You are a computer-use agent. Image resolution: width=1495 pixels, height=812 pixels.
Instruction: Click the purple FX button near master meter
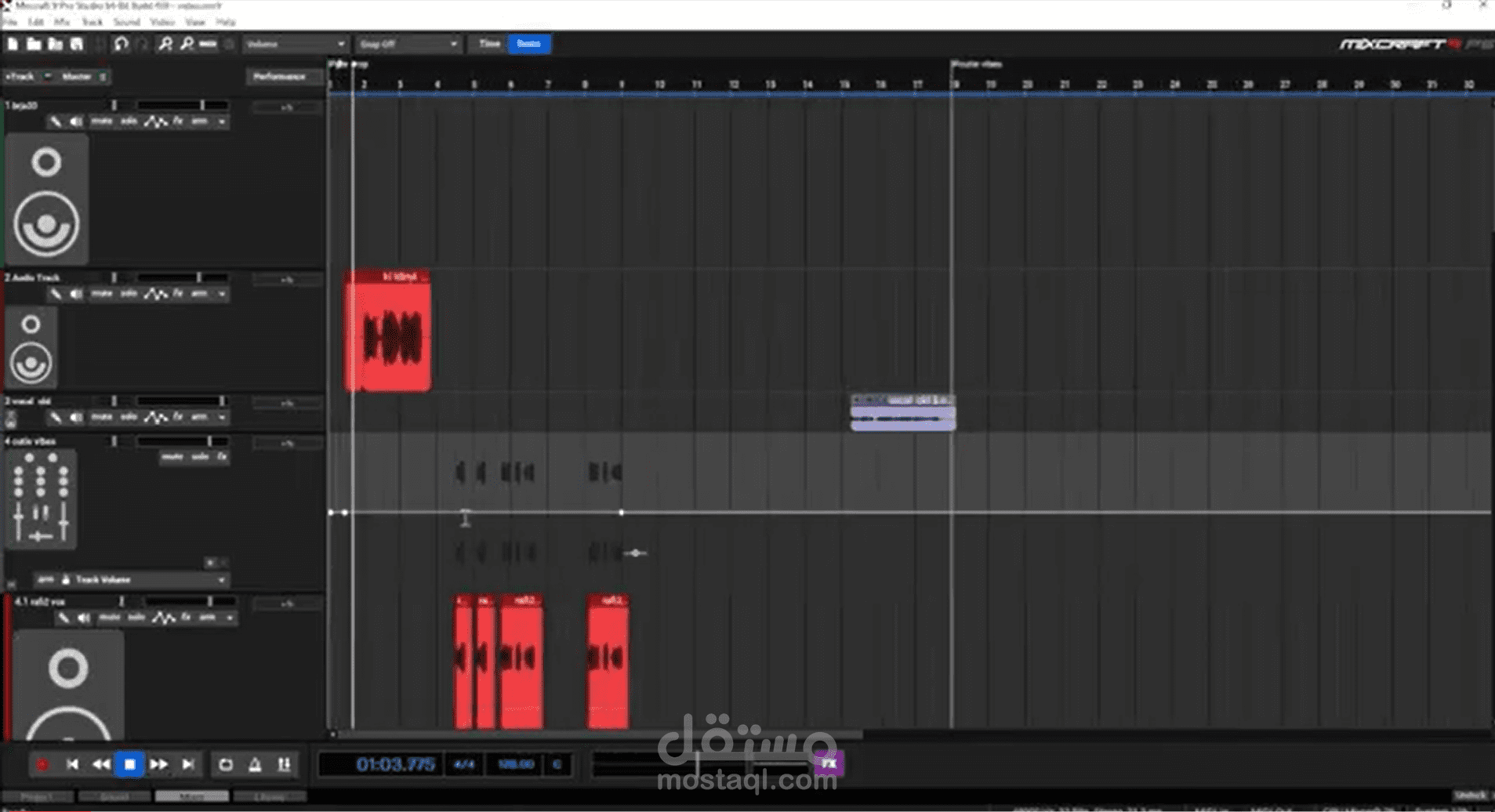click(x=829, y=763)
